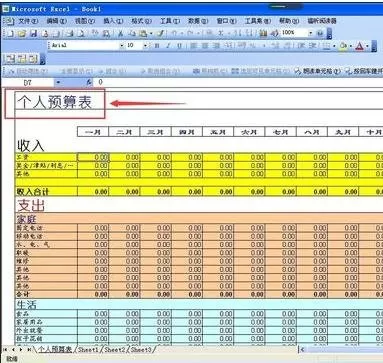383x363 pixels.
Task: Switch to the Sheet1 tab
Action: [88, 349]
